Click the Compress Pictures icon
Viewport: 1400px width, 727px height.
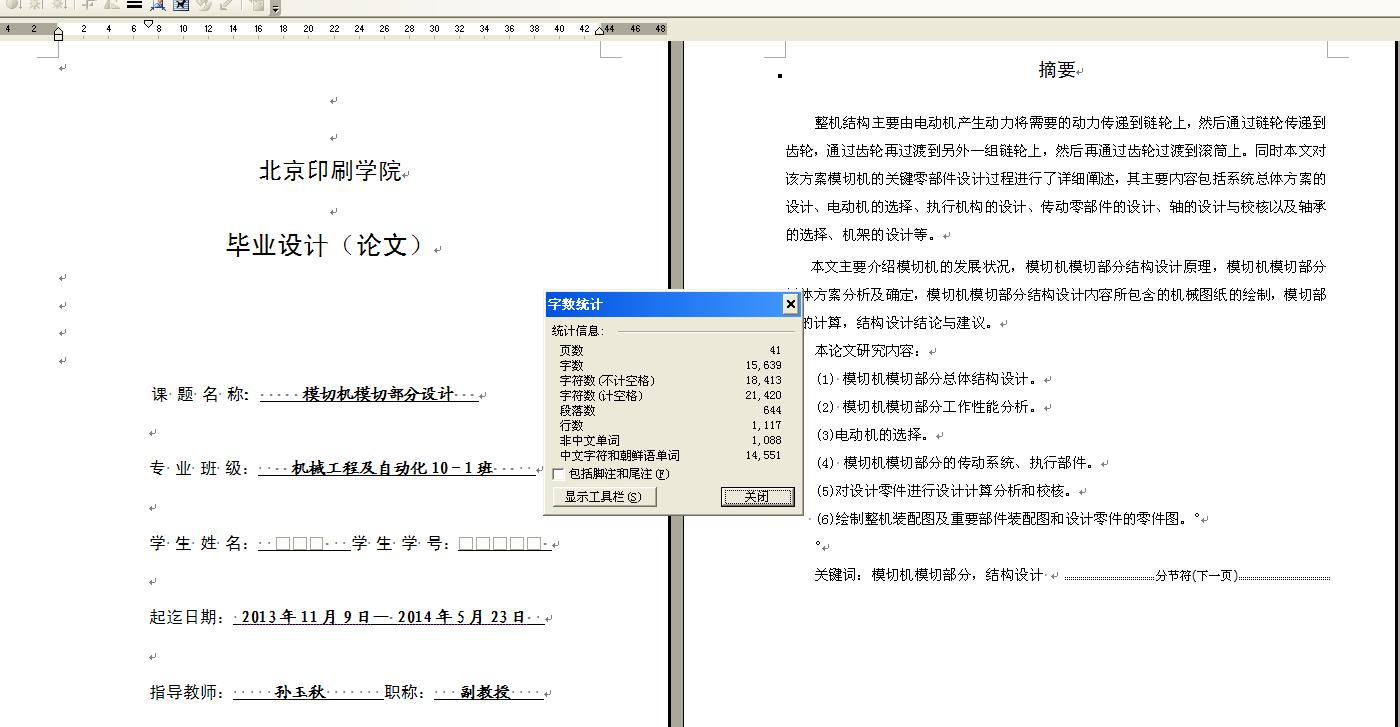(x=158, y=7)
